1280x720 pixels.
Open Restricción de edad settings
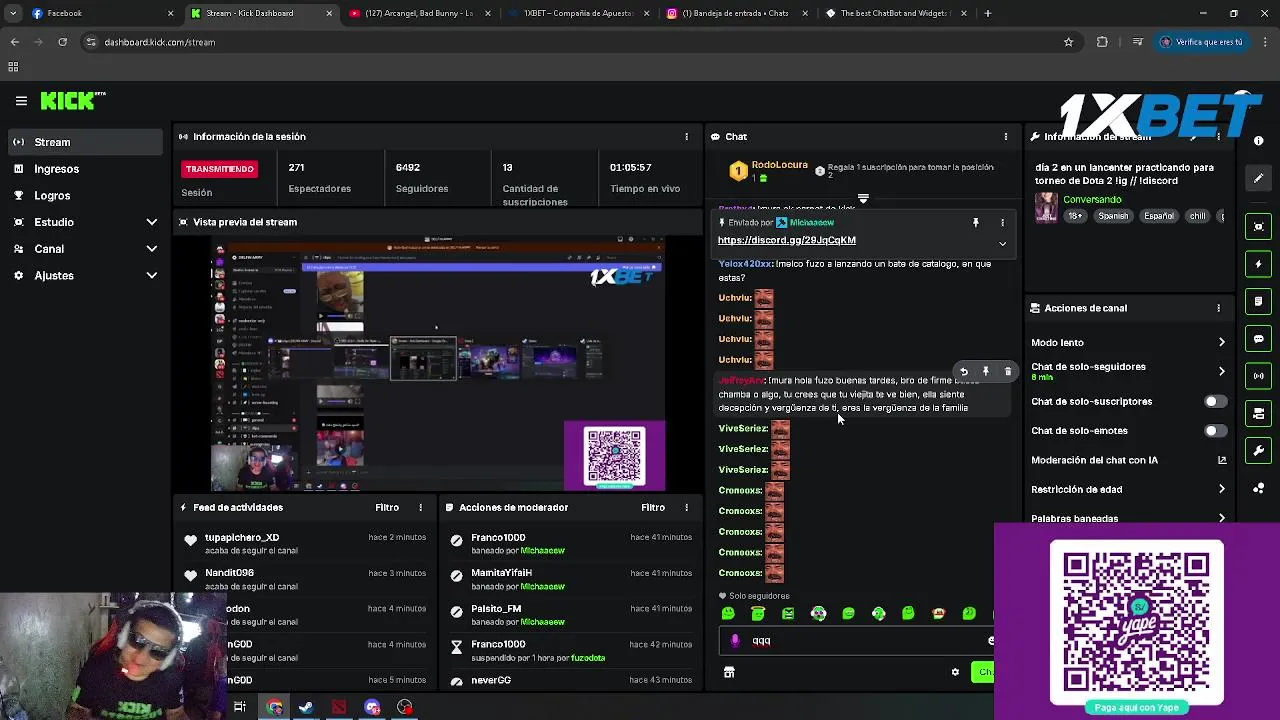[1128, 490]
